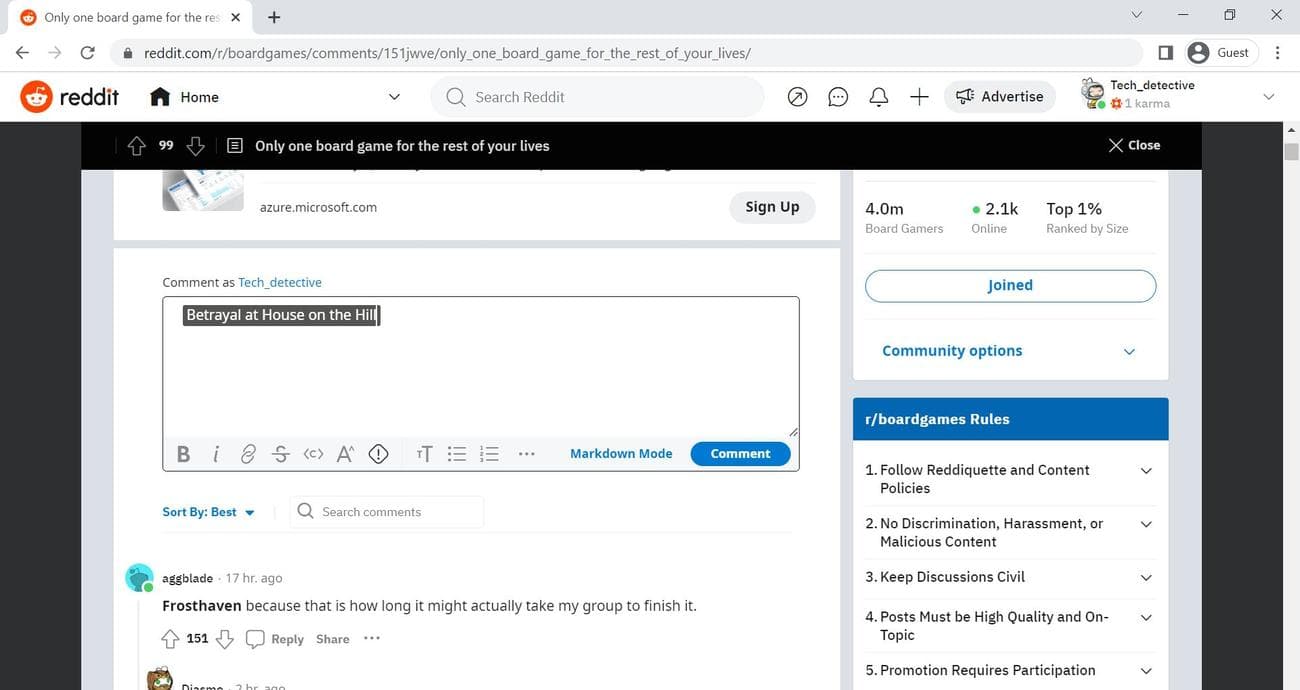
Task: Open the notifications bell icon
Action: click(879, 97)
